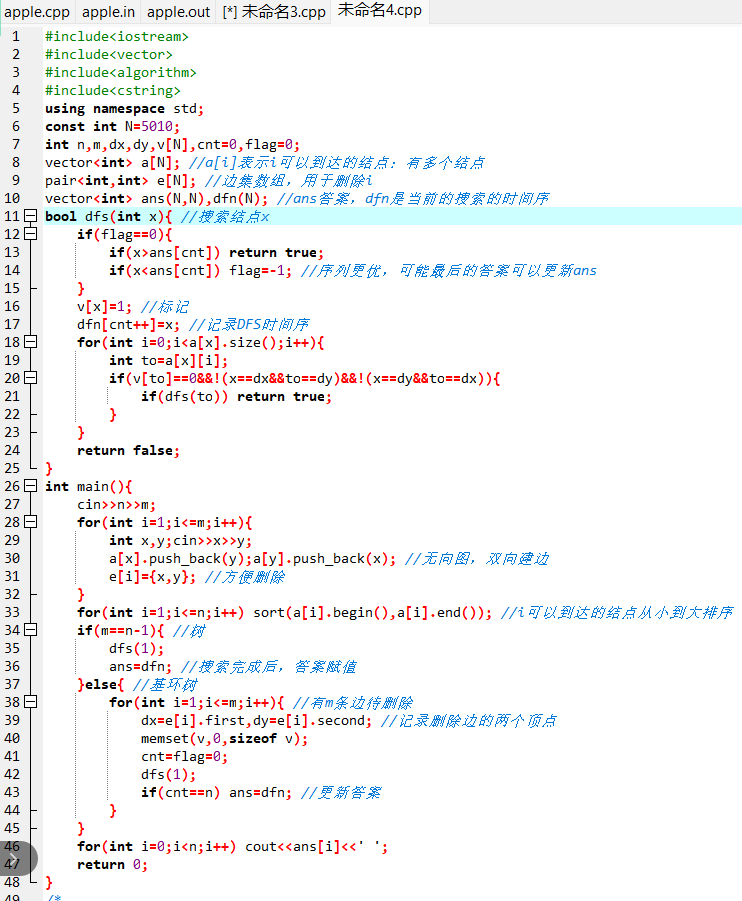Collapse the main function fold marker

30,487
